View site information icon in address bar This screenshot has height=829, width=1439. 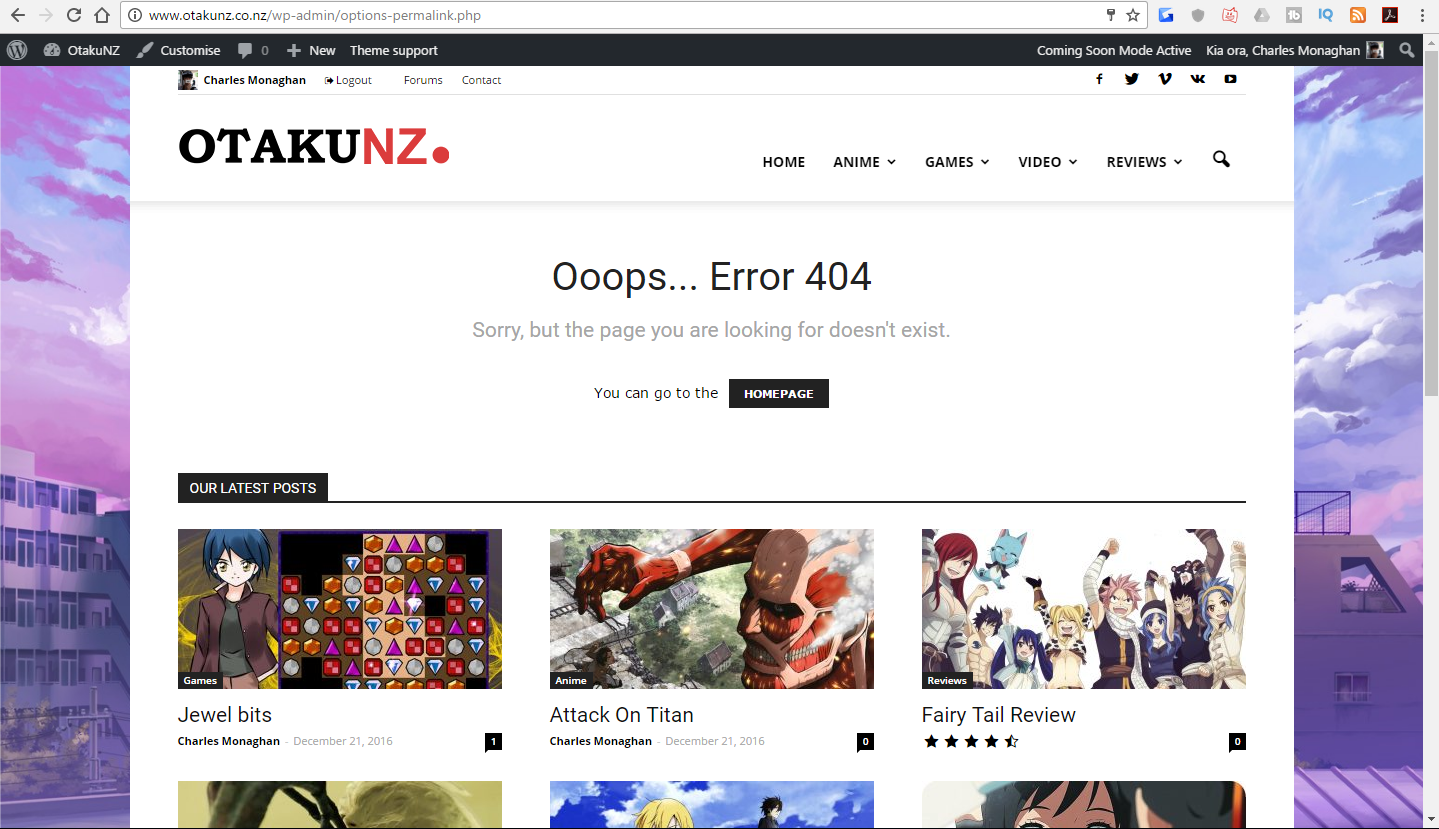coord(136,16)
